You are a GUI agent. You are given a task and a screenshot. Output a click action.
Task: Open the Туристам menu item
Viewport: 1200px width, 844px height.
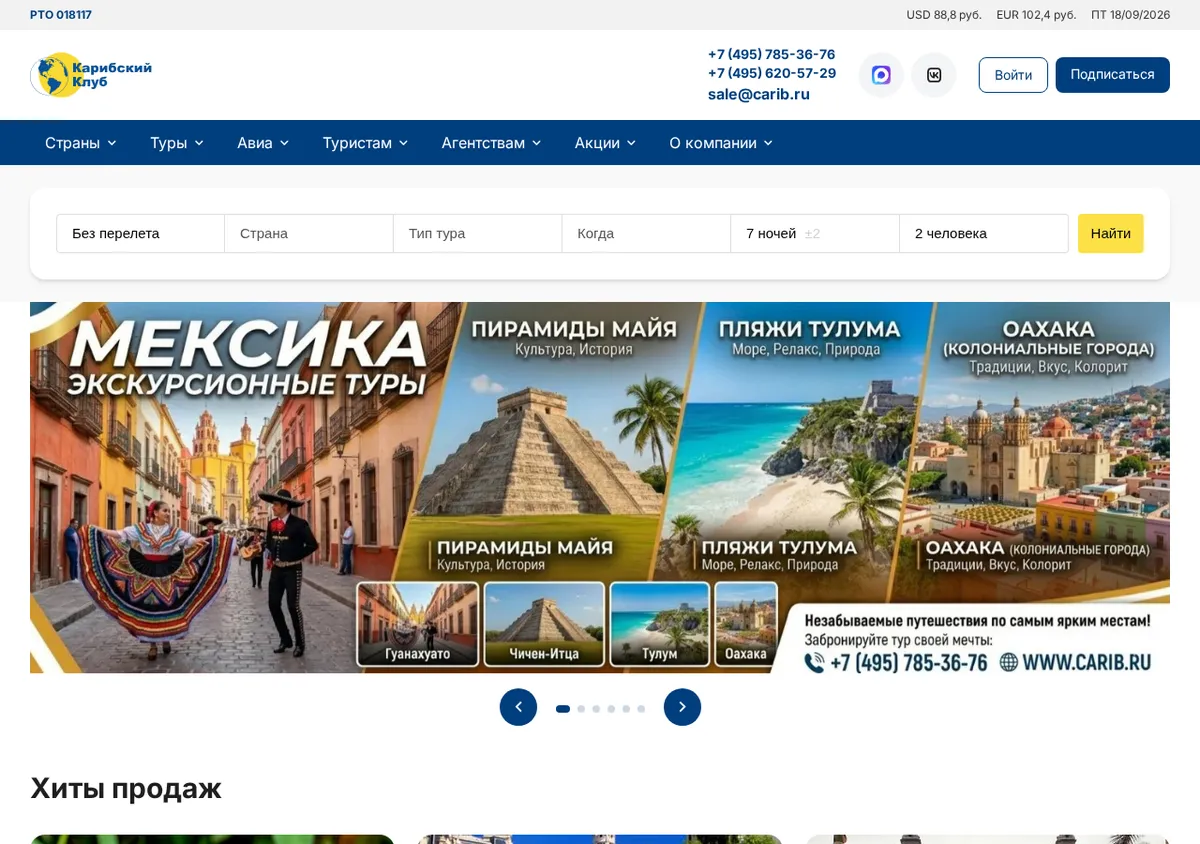(365, 143)
